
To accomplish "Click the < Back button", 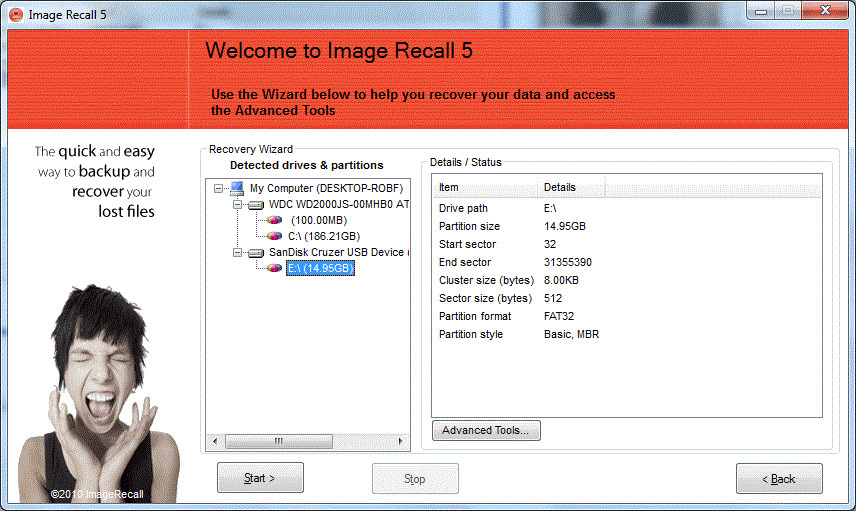I will (779, 479).
